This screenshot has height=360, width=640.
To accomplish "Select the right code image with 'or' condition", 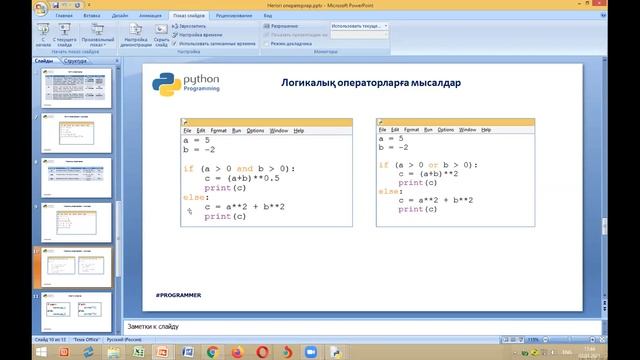I will 456,172.
